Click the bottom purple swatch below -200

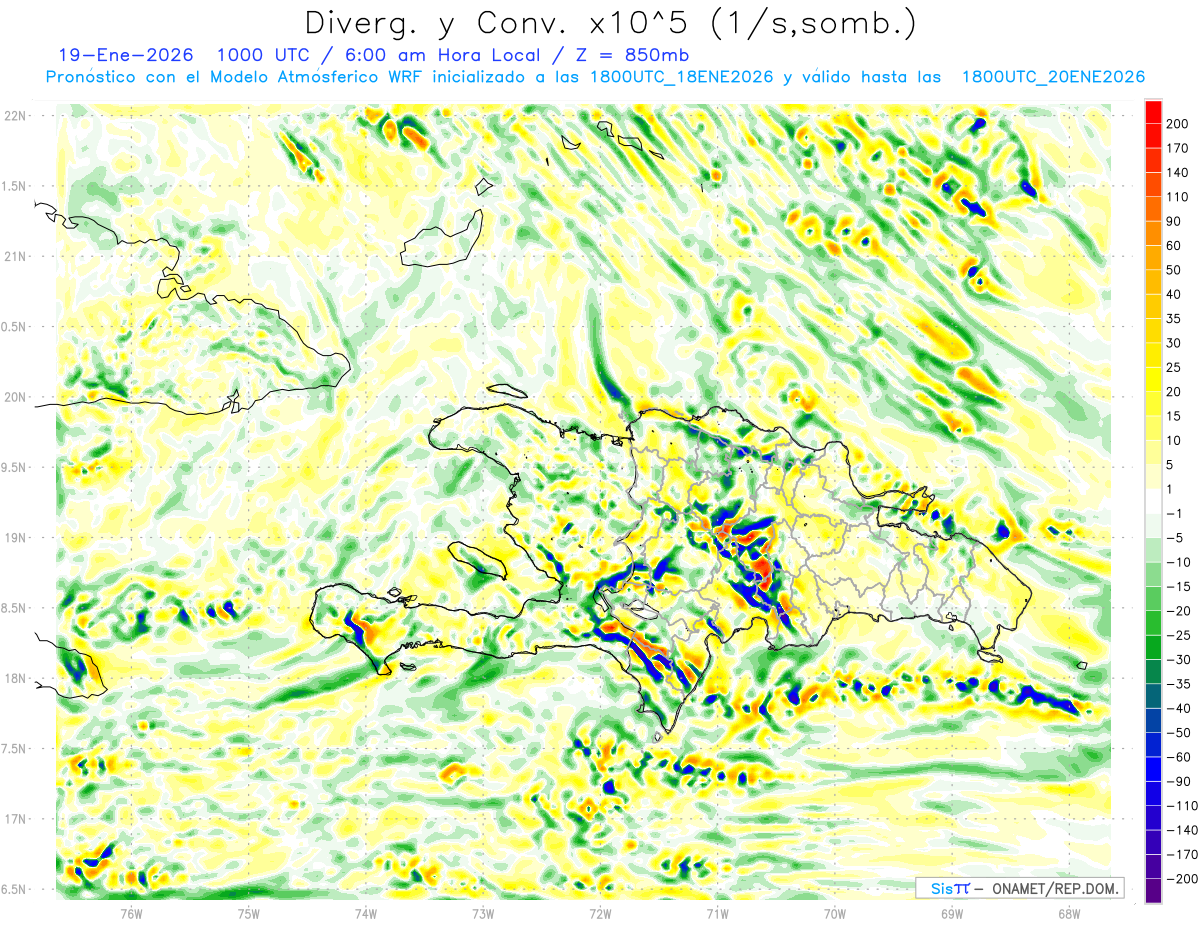1153,892
